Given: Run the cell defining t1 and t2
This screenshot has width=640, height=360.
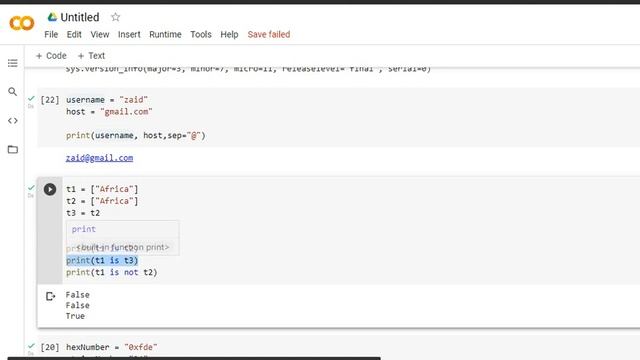Looking at the screenshot, I should (x=50, y=189).
